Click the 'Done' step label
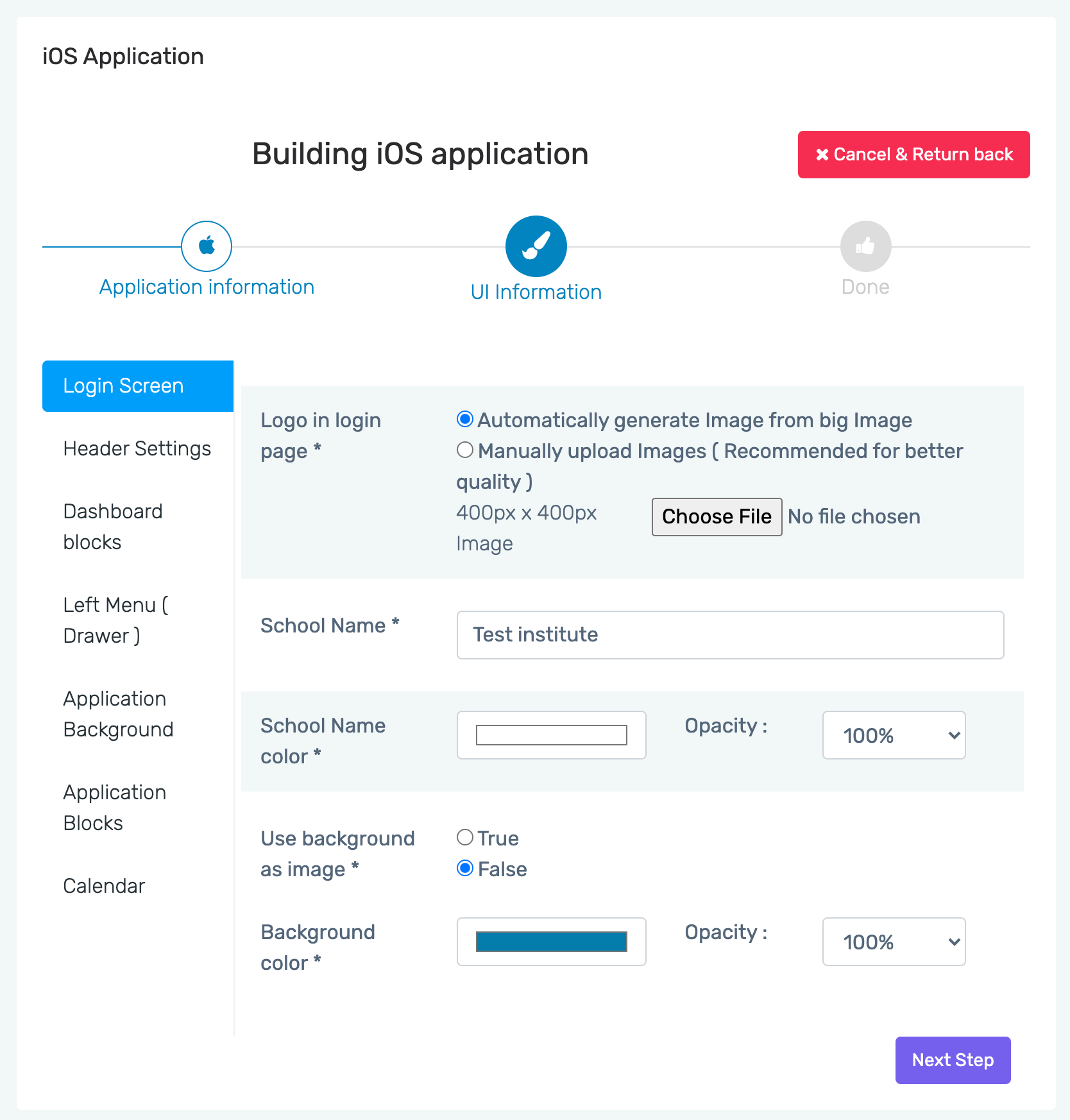 coord(865,287)
